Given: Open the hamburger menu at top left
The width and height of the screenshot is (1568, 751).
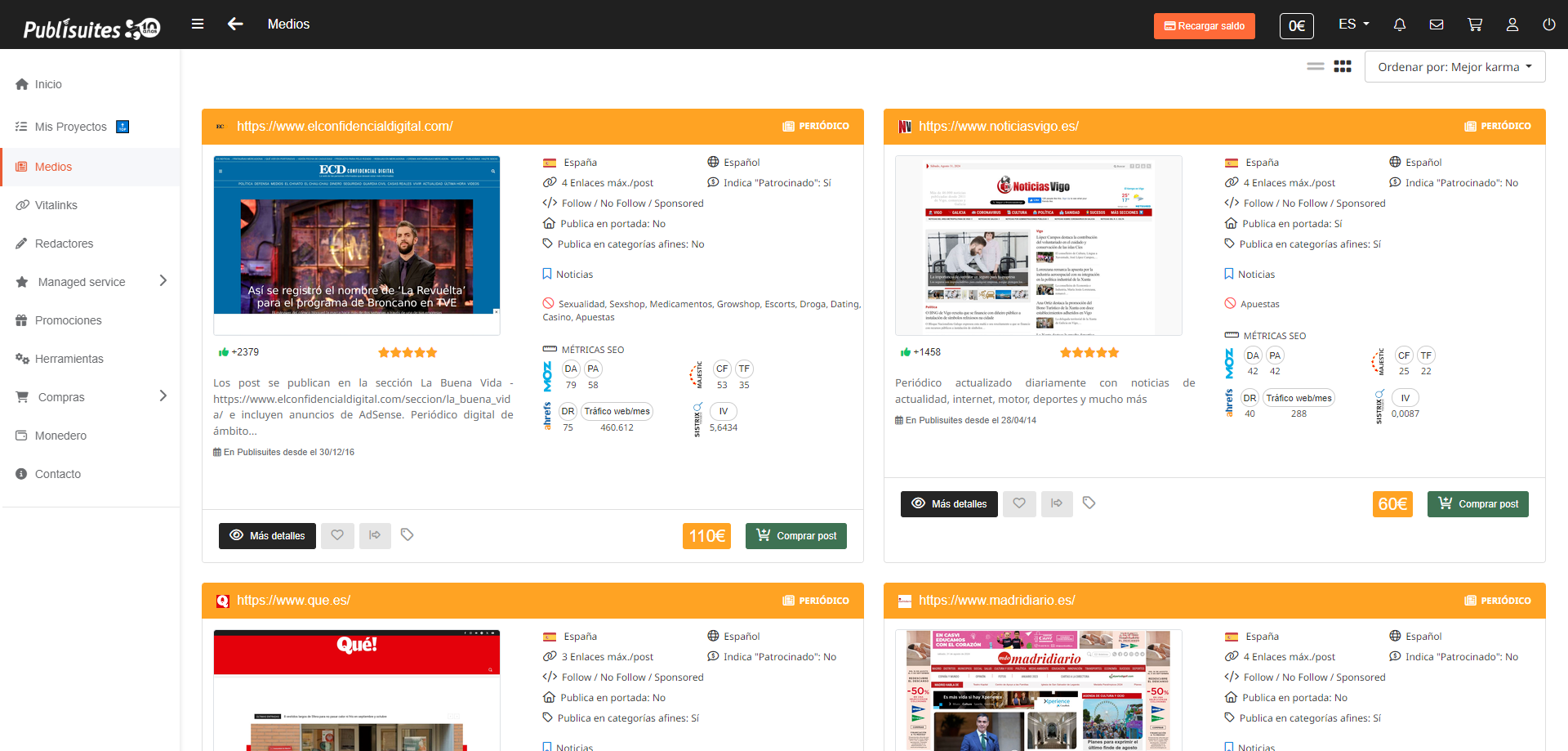Looking at the screenshot, I should pos(198,24).
